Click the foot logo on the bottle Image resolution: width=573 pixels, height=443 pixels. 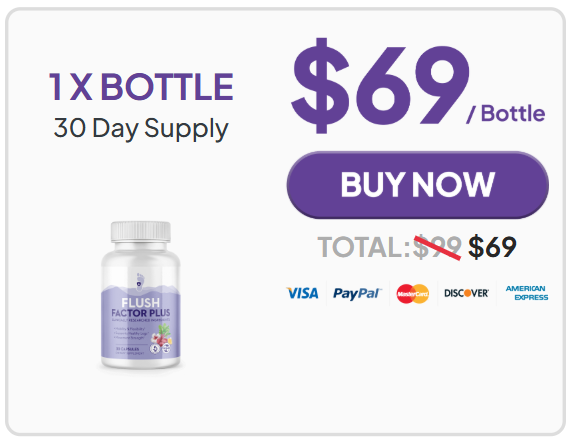coord(140,281)
